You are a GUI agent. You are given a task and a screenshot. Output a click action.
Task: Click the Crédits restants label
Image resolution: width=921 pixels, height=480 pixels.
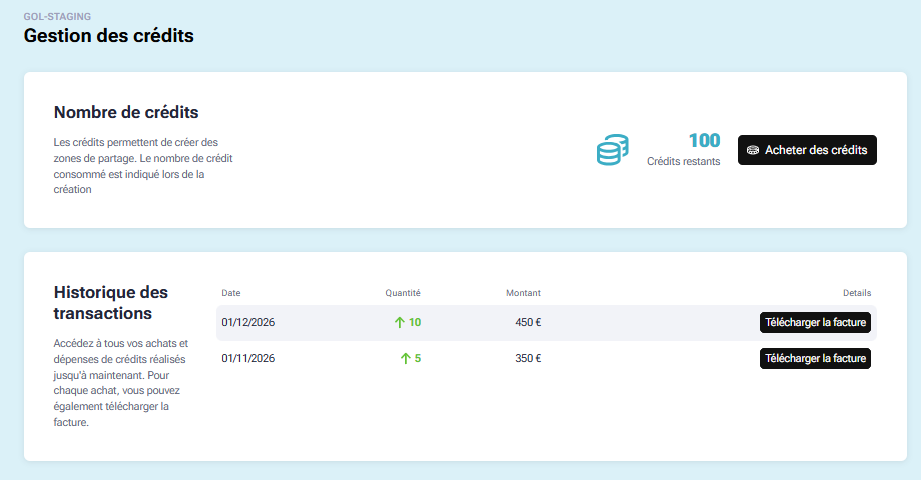tap(683, 161)
